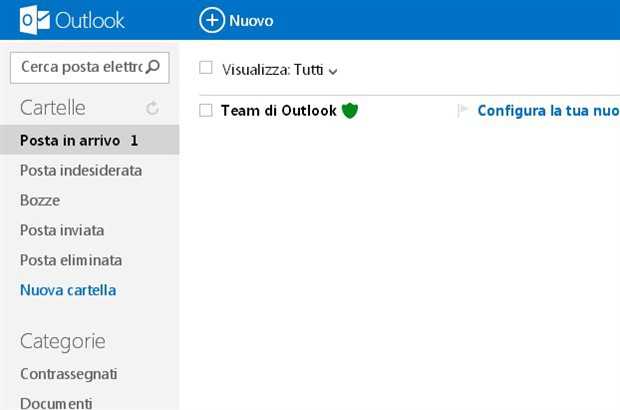The height and width of the screenshot is (410, 620).
Task: Go to the Bozze folder
Action: click(x=40, y=200)
